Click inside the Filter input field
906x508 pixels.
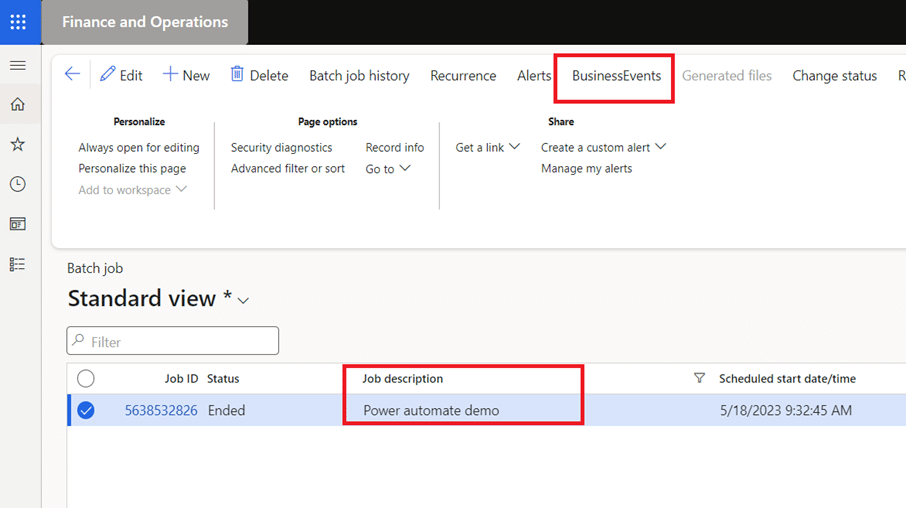pyautogui.click(x=173, y=341)
